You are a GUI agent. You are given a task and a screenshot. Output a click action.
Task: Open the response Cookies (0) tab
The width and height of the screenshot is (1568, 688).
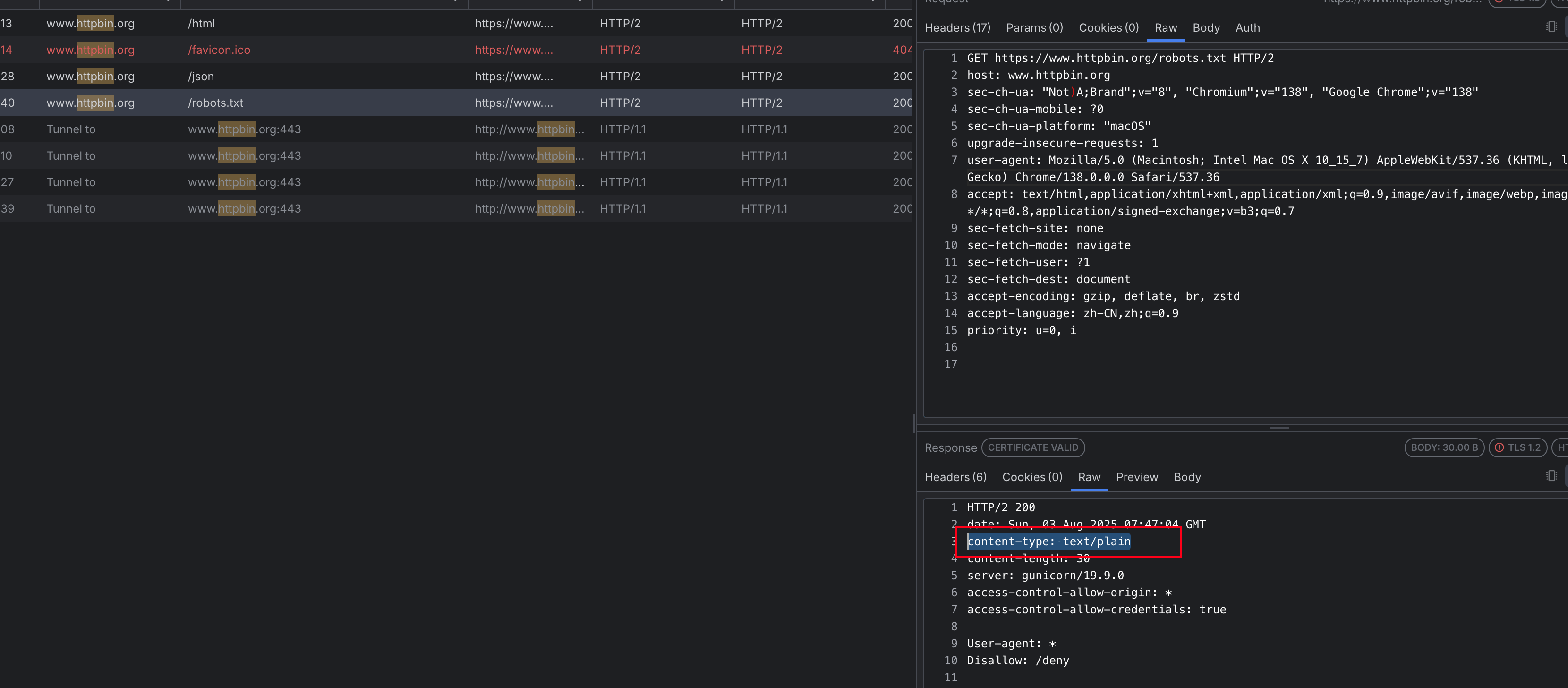(x=1032, y=477)
